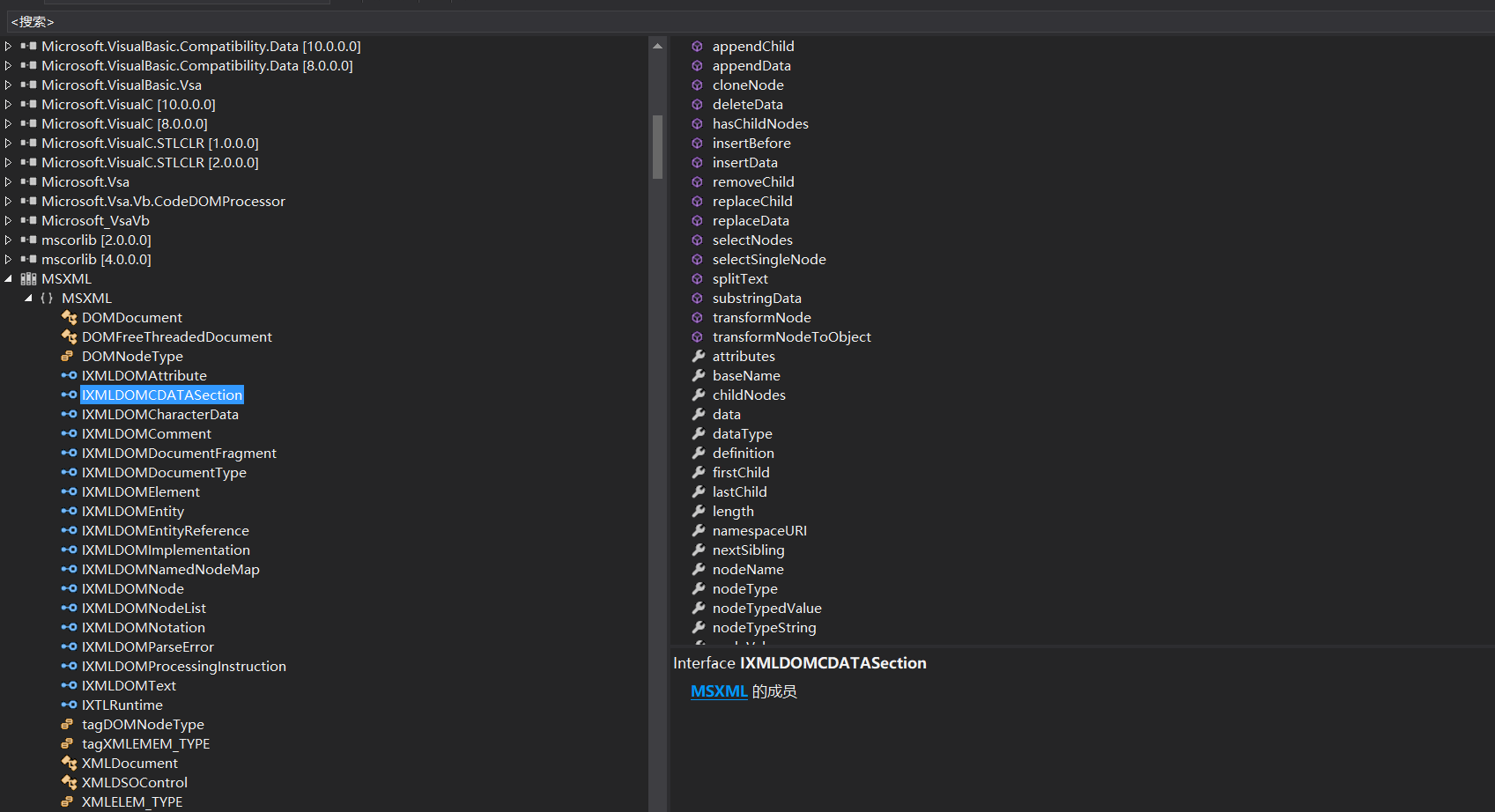This screenshot has width=1495, height=812.
Task: Click the transformNode method icon
Action: pos(697,317)
